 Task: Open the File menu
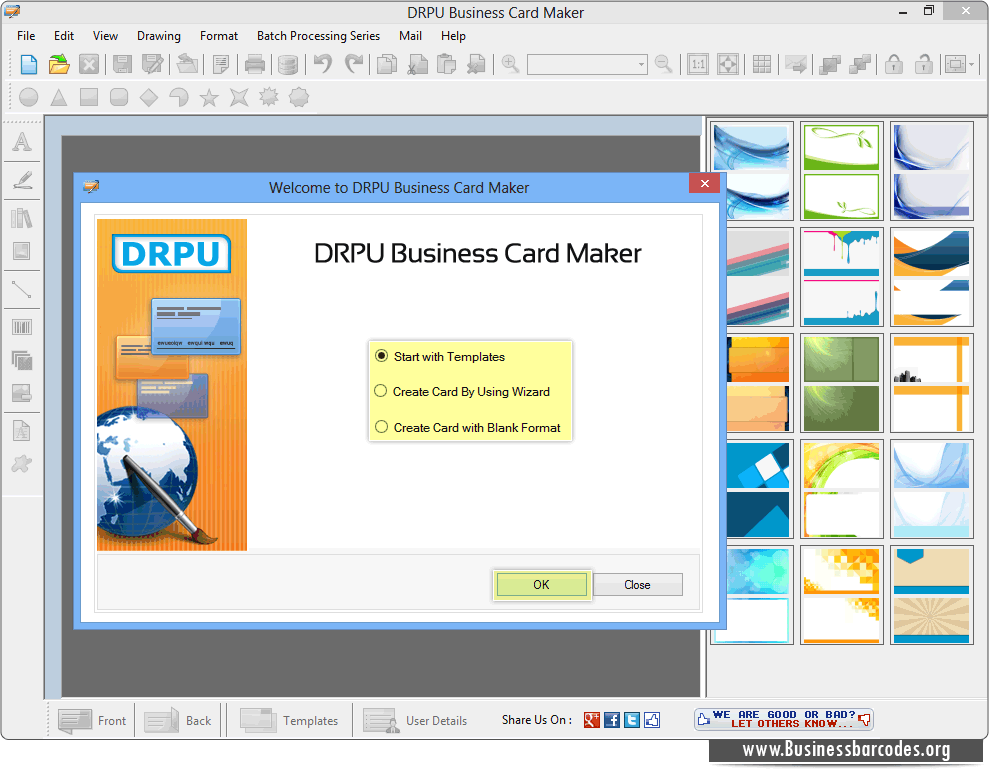[26, 36]
